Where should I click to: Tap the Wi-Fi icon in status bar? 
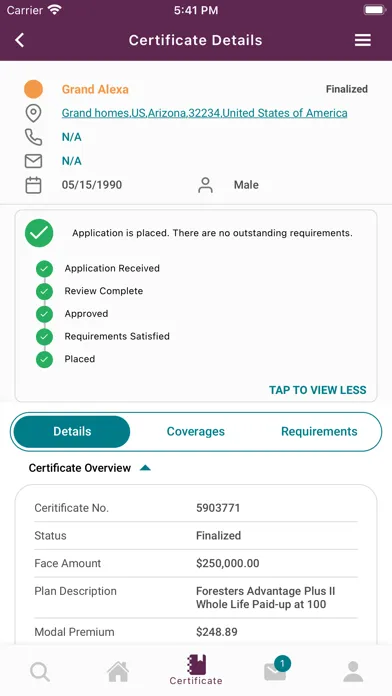(x=55, y=10)
